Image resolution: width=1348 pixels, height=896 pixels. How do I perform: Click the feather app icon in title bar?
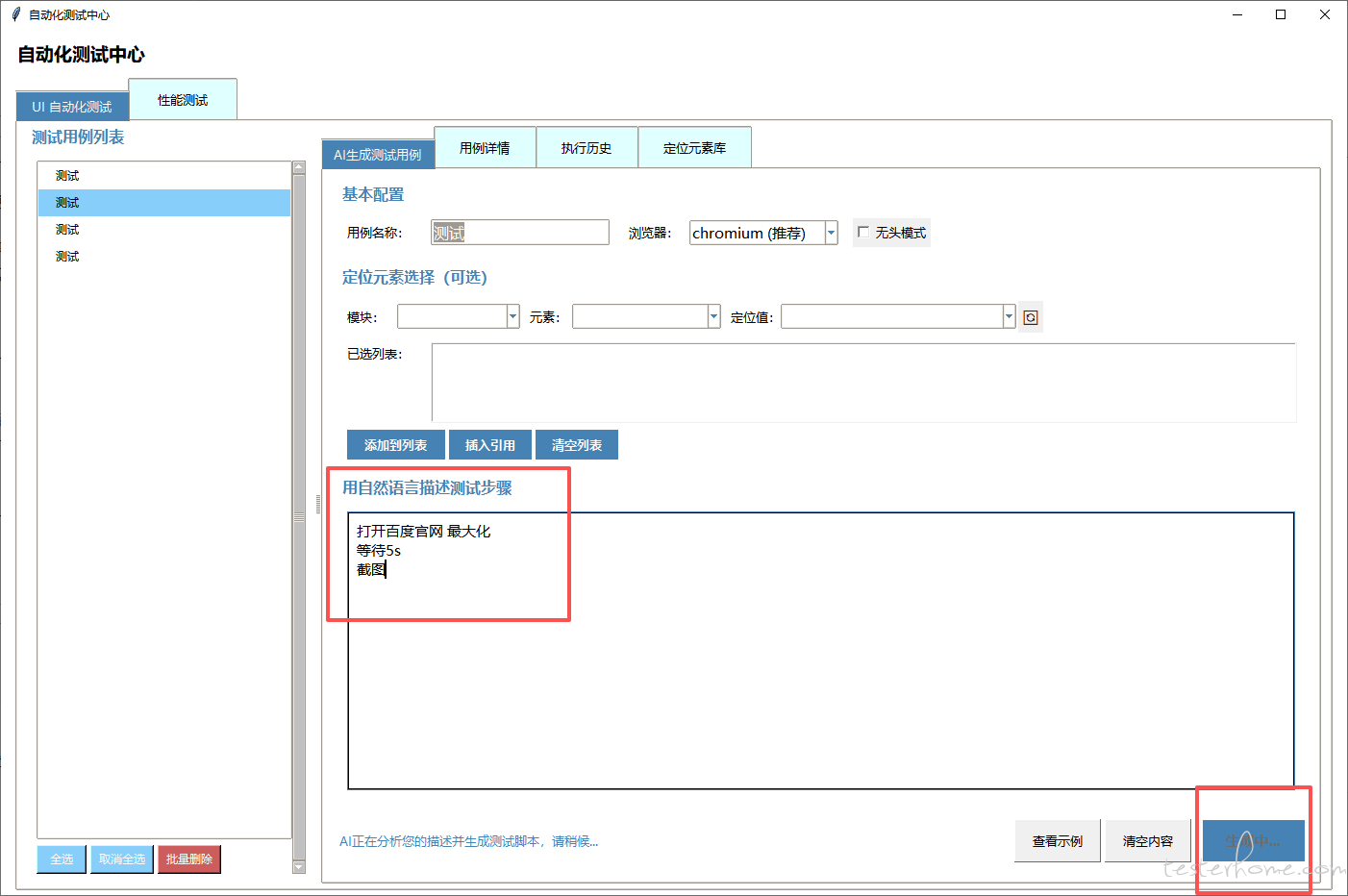coord(15,14)
